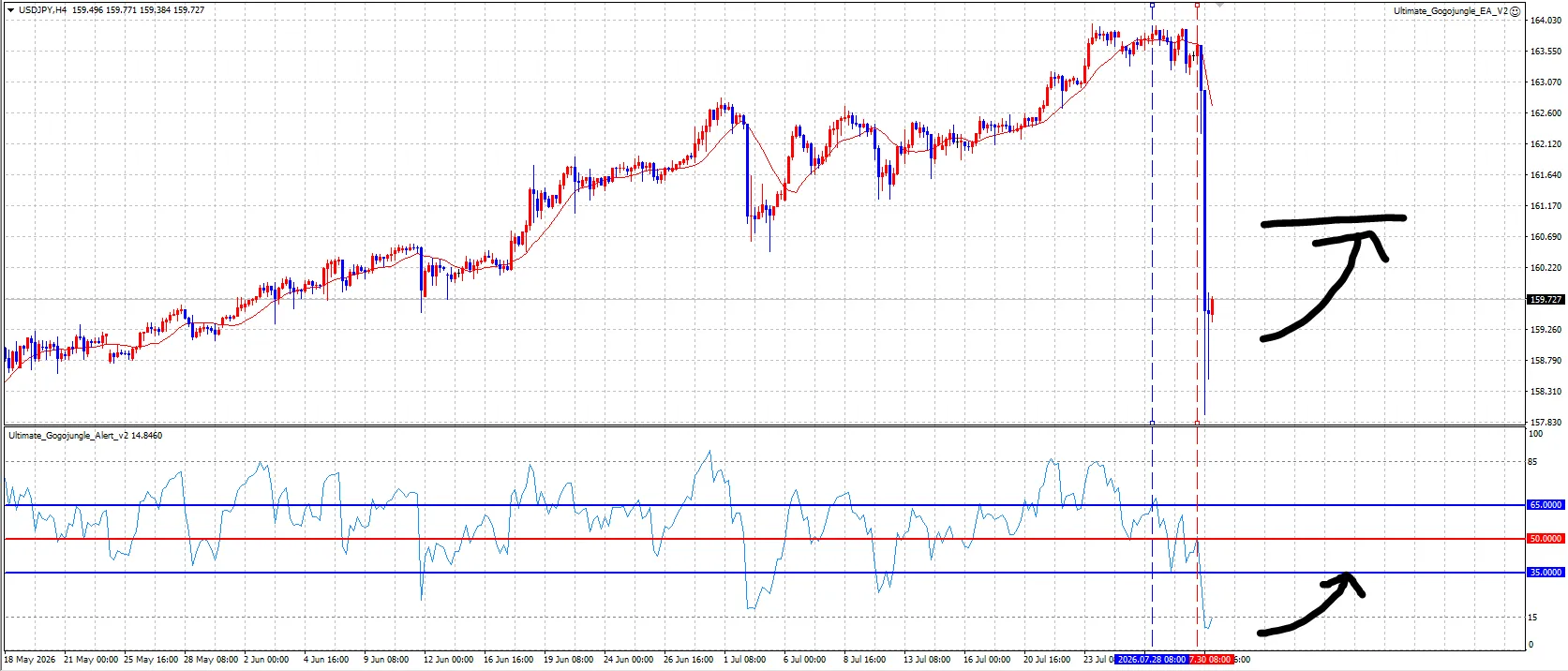
Task: Click the 15 value on indicator scale
Action: (1533, 618)
